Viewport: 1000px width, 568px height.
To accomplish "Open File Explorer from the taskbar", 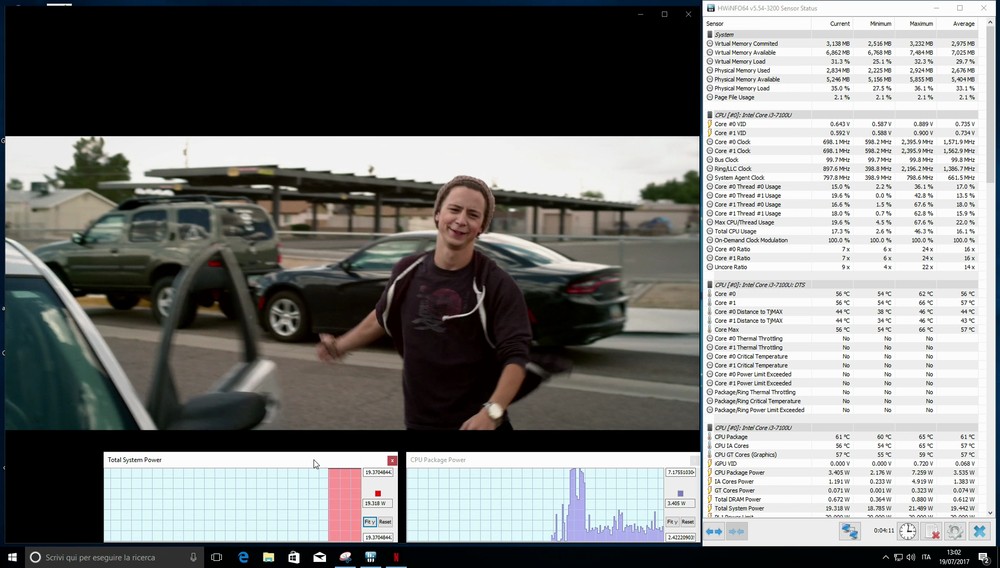I will [x=268, y=556].
